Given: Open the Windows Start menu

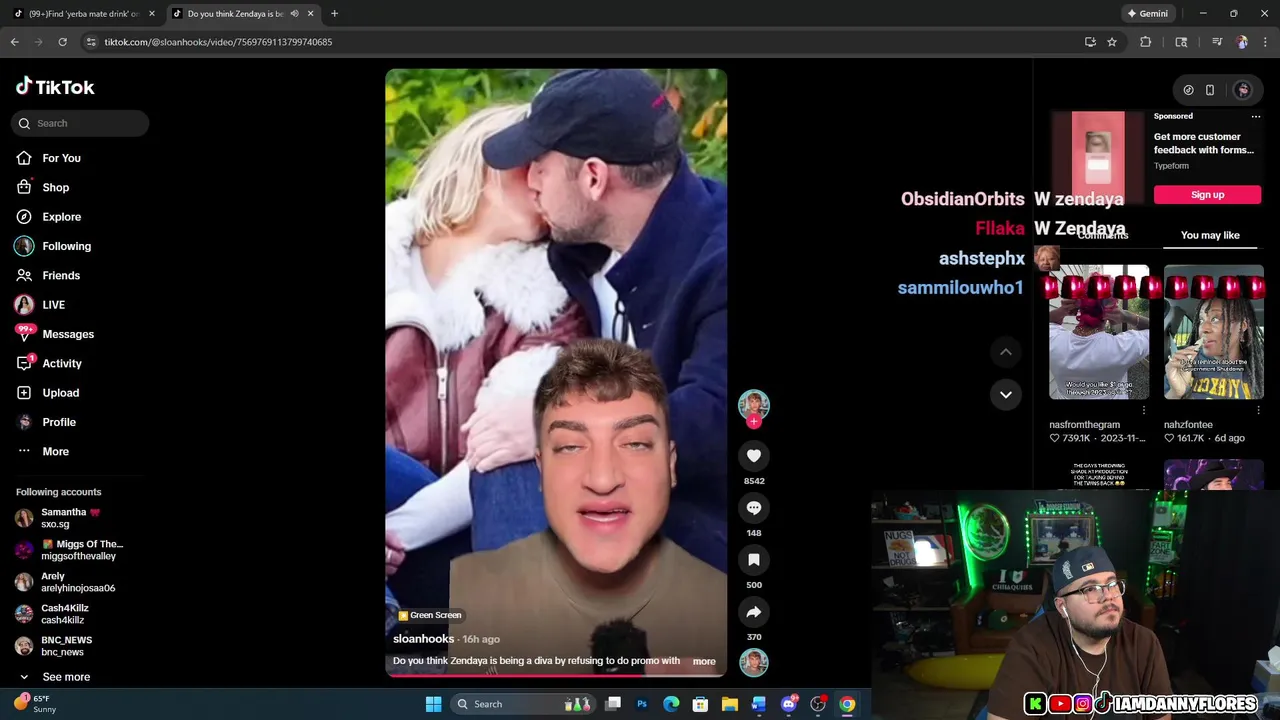Looking at the screenshot, I should pyautogui.click(x=433, y=704).
